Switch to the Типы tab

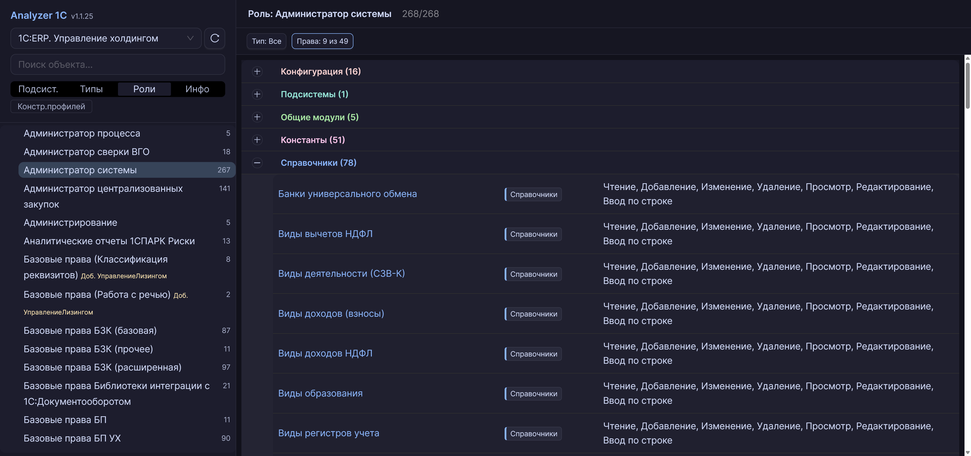tap(91, 89)
